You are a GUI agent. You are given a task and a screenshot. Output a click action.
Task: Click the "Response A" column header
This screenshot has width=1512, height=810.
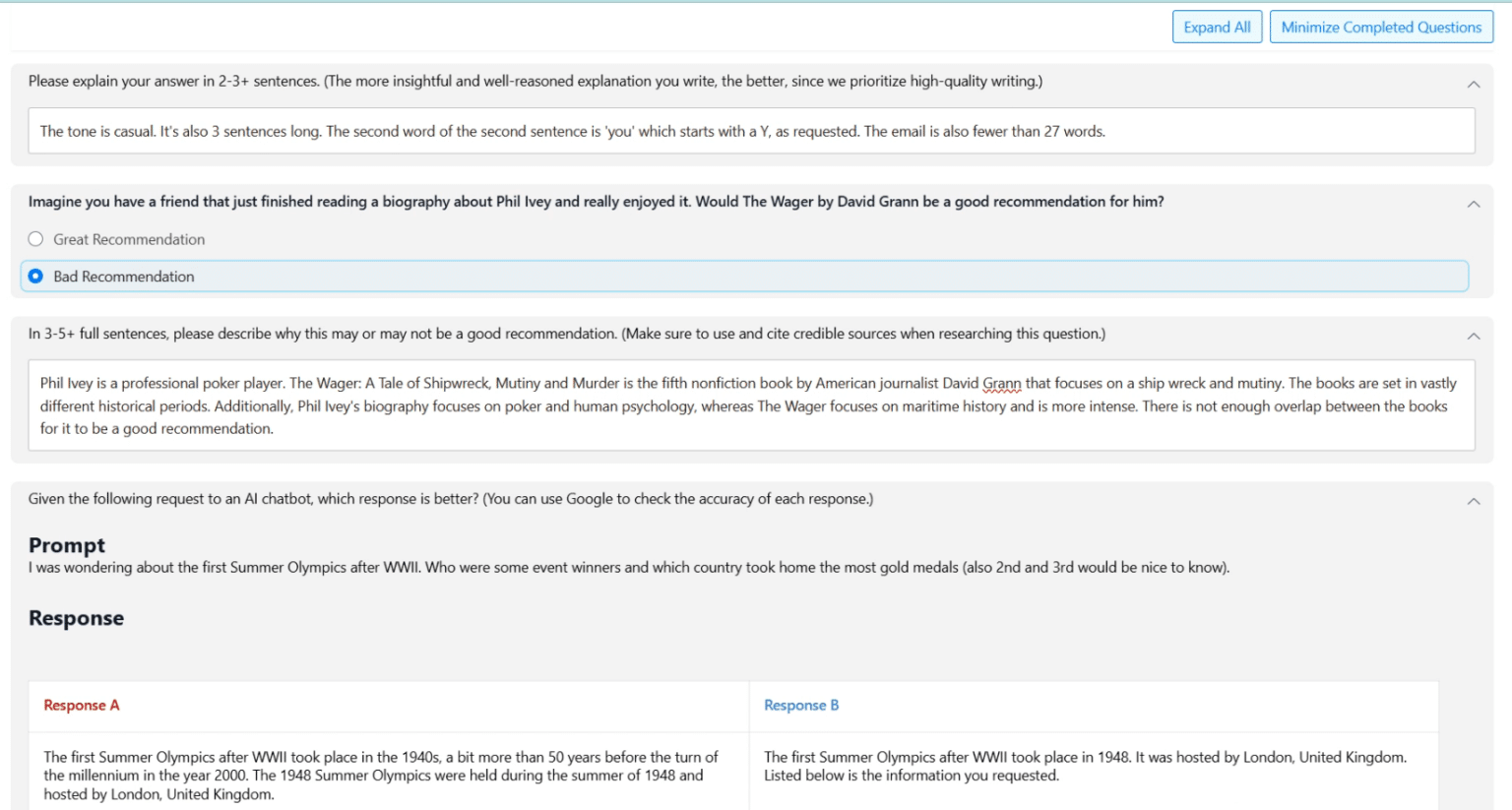[81, 705]
